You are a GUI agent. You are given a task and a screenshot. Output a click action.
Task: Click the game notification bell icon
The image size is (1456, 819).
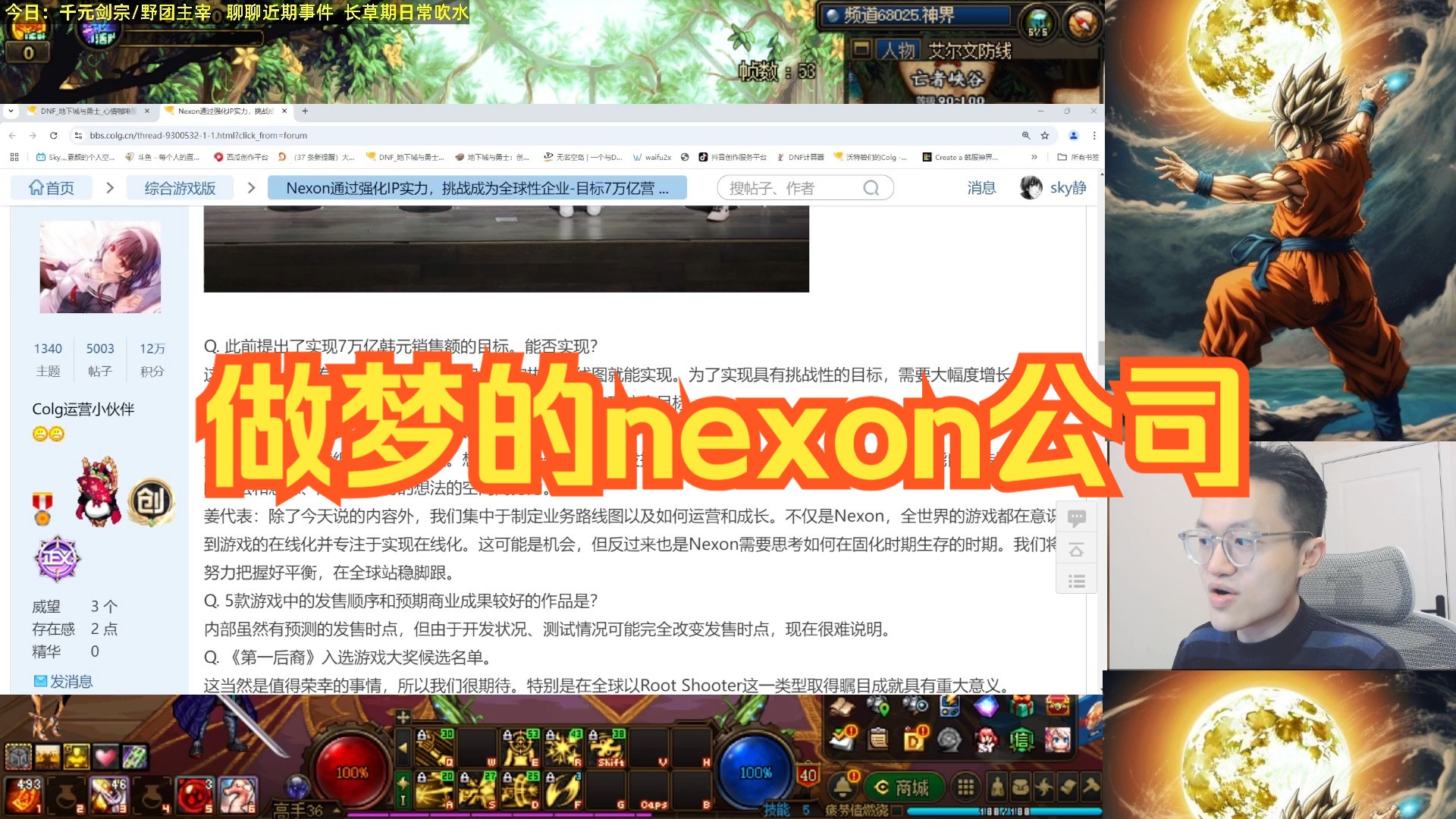tap(844, 787)
